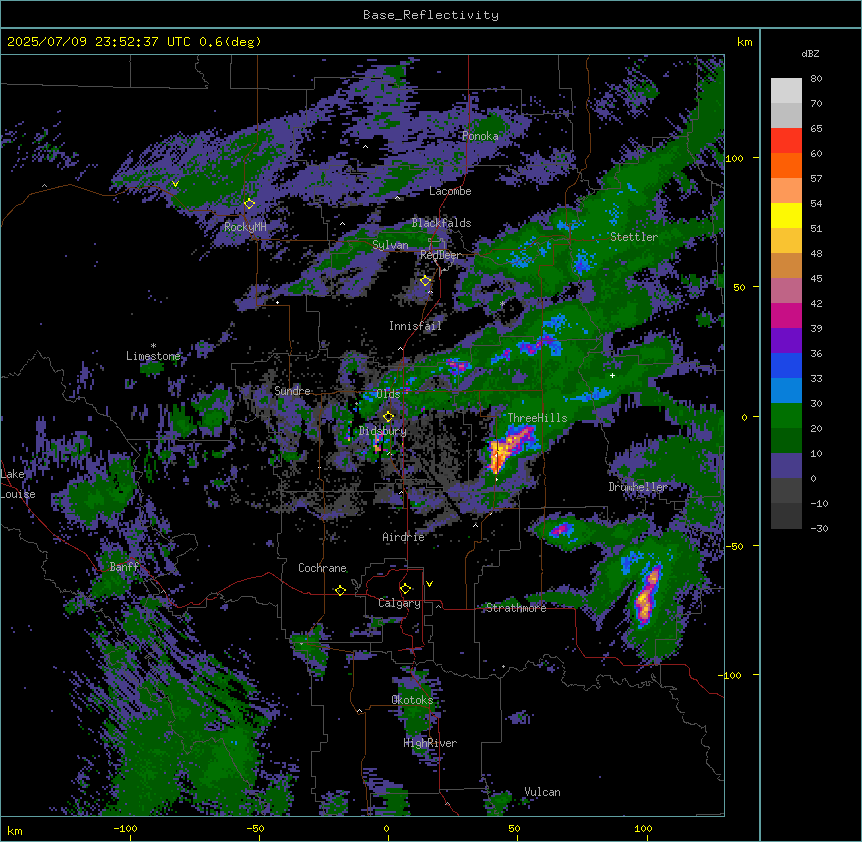The height and width of the screenshot is (842, 862).
Task: Click the yellow diamond marker above RockyMH
Action: (x=249, y=204)
